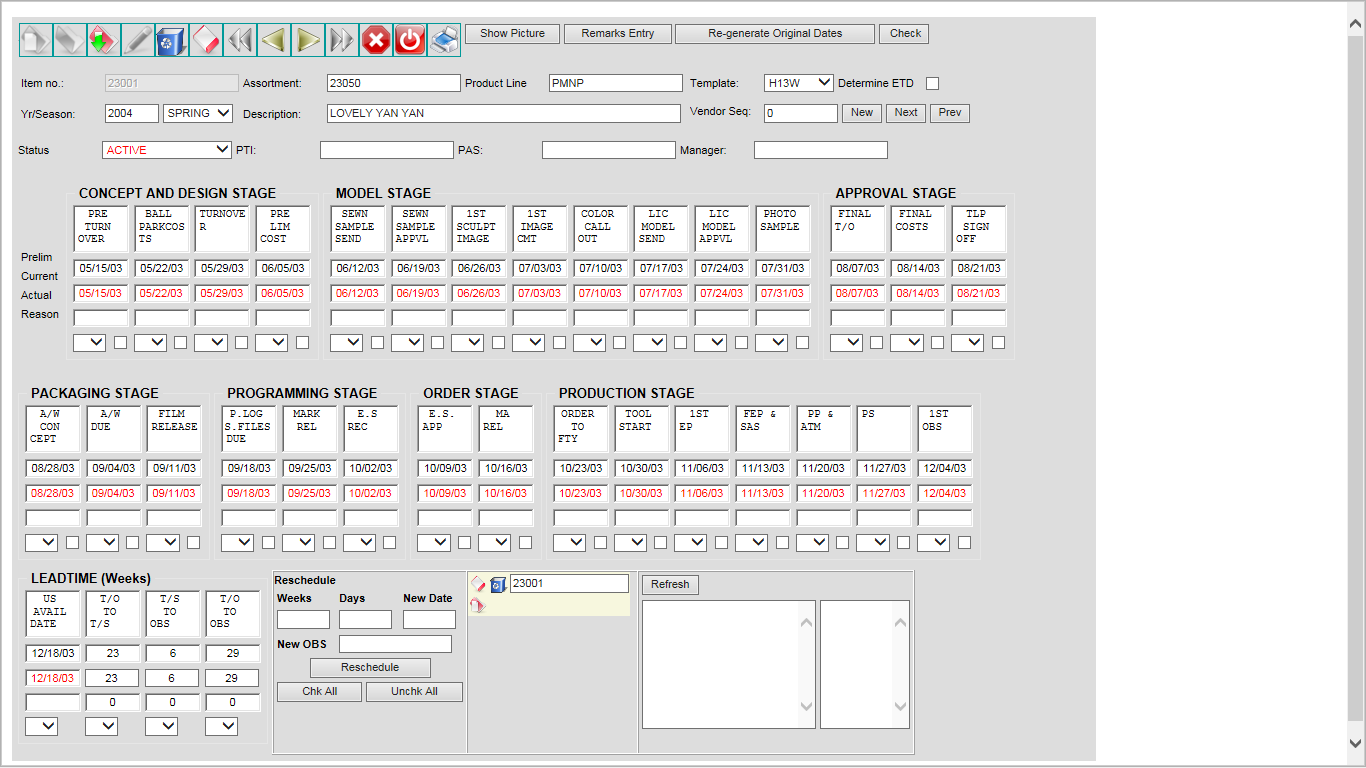
Task: Click the Reschedule New Date input box
Action: click(x=429, y=620)
